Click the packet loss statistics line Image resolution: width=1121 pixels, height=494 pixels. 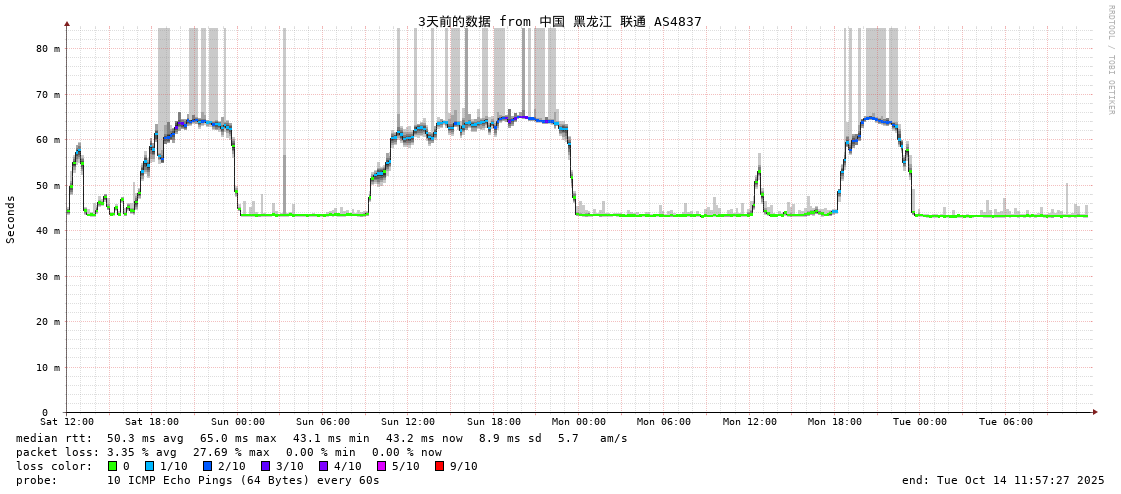(x=229, y=452)
